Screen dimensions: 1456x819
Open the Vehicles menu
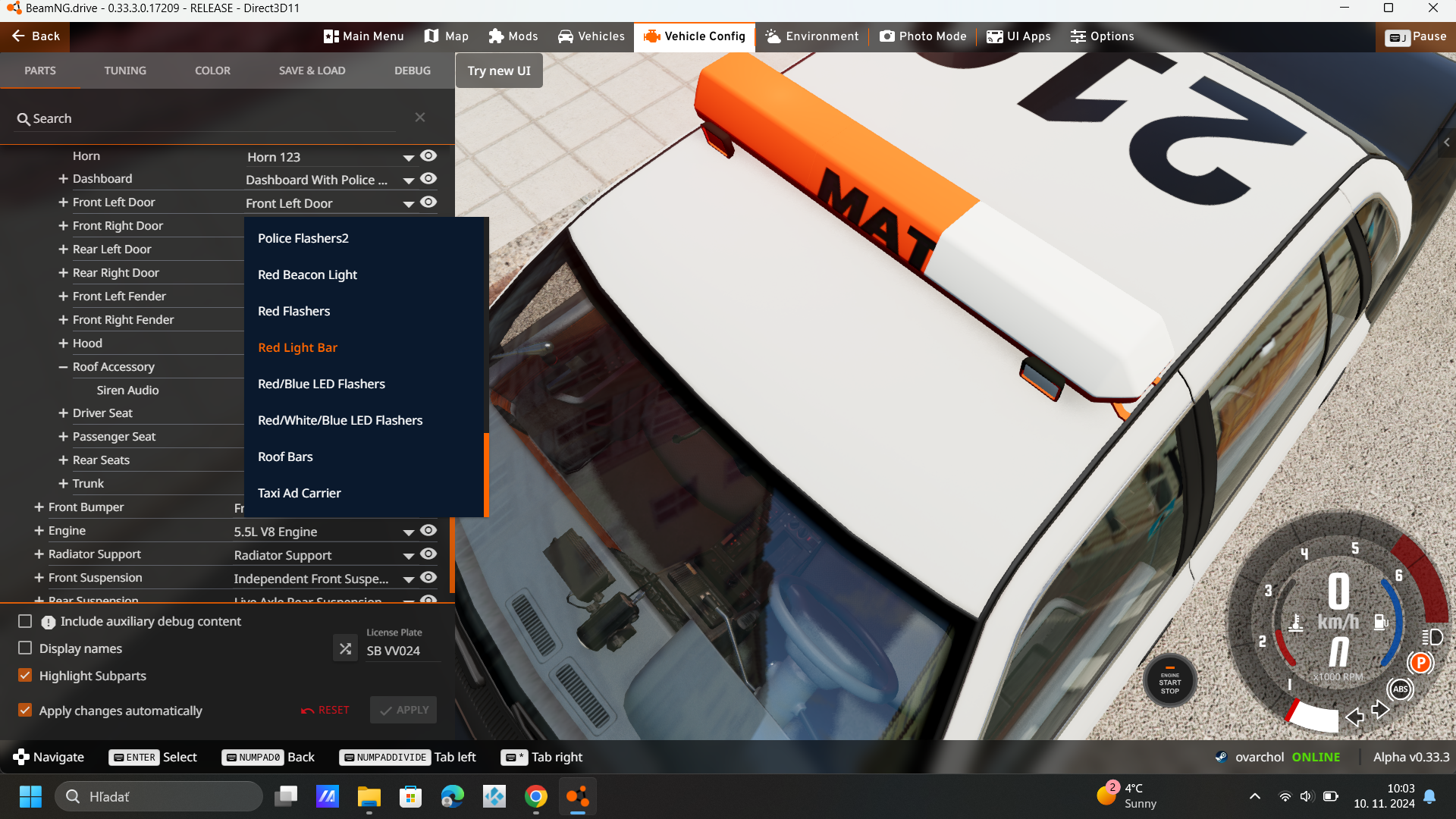pos(591,36)
